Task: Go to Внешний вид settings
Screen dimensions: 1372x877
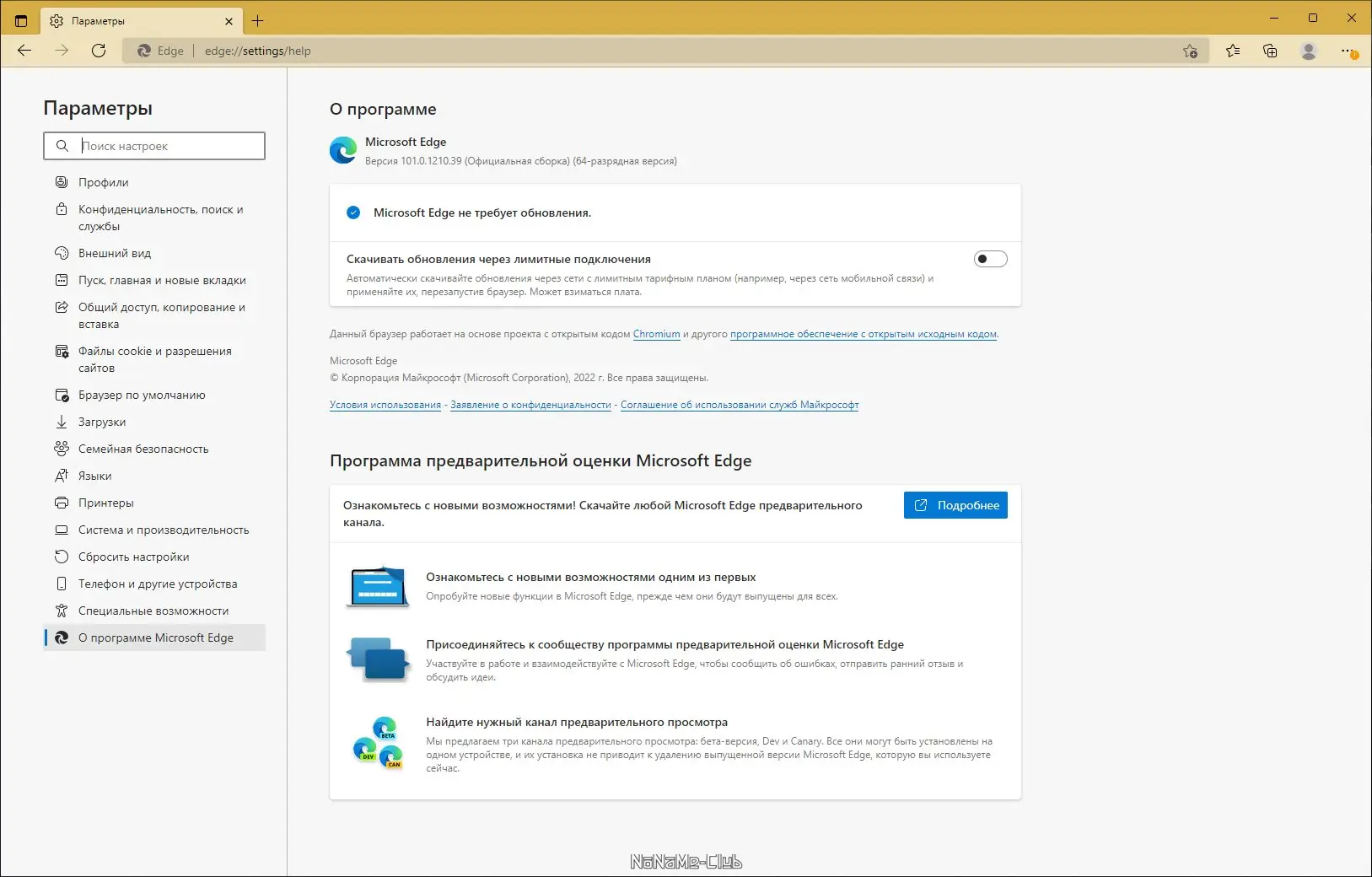Action: click(x=154, y=253)
